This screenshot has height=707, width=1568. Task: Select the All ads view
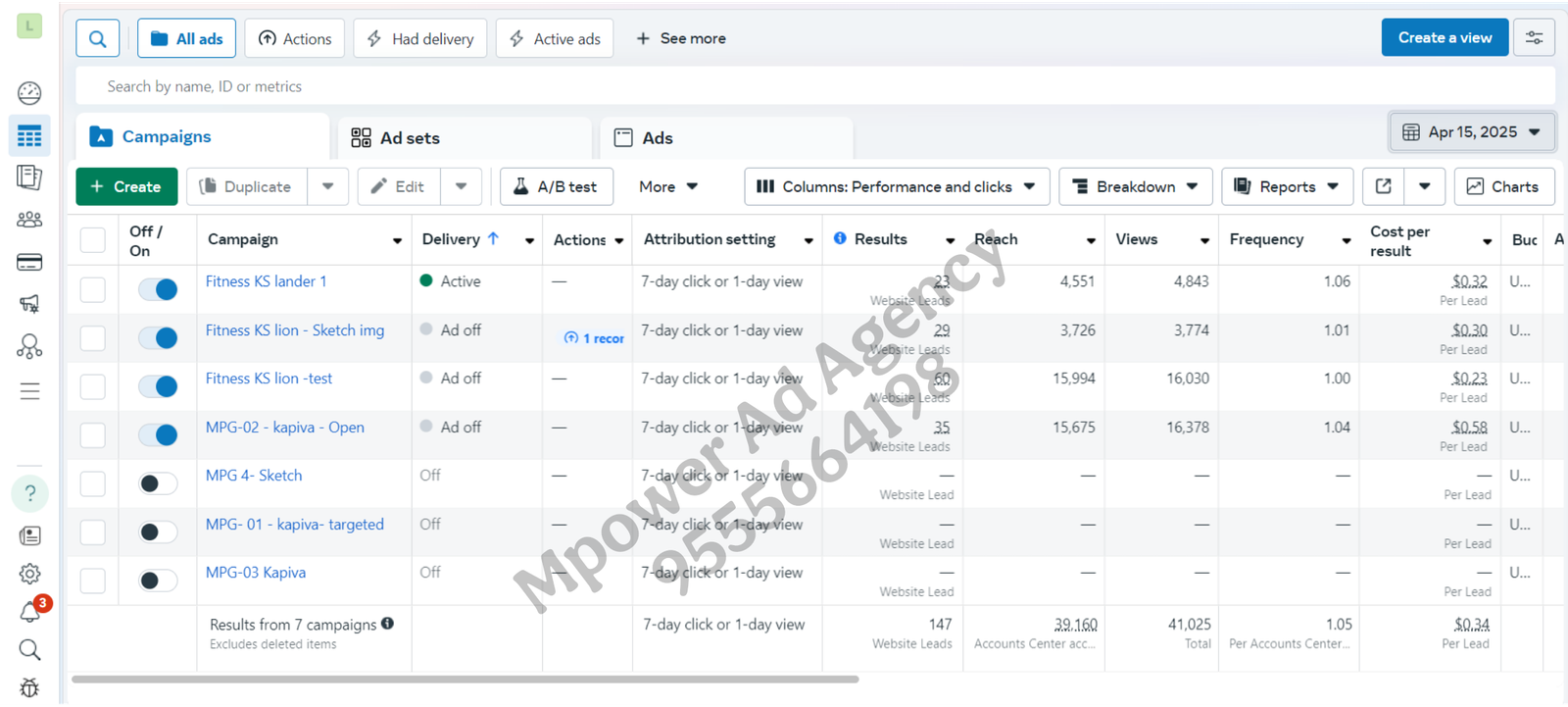click(x=186, y=38)
